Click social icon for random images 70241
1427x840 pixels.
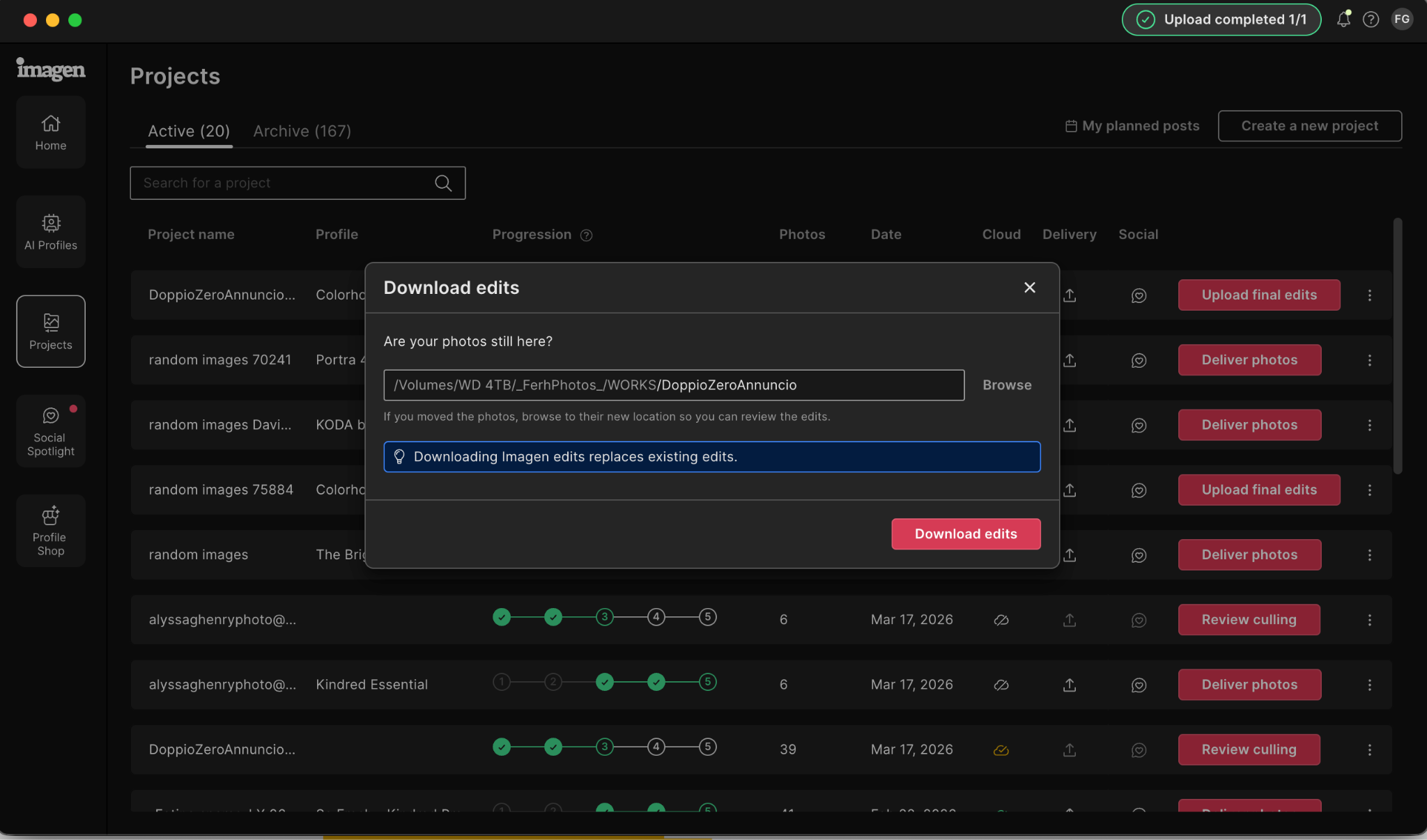click(1139, 360)
